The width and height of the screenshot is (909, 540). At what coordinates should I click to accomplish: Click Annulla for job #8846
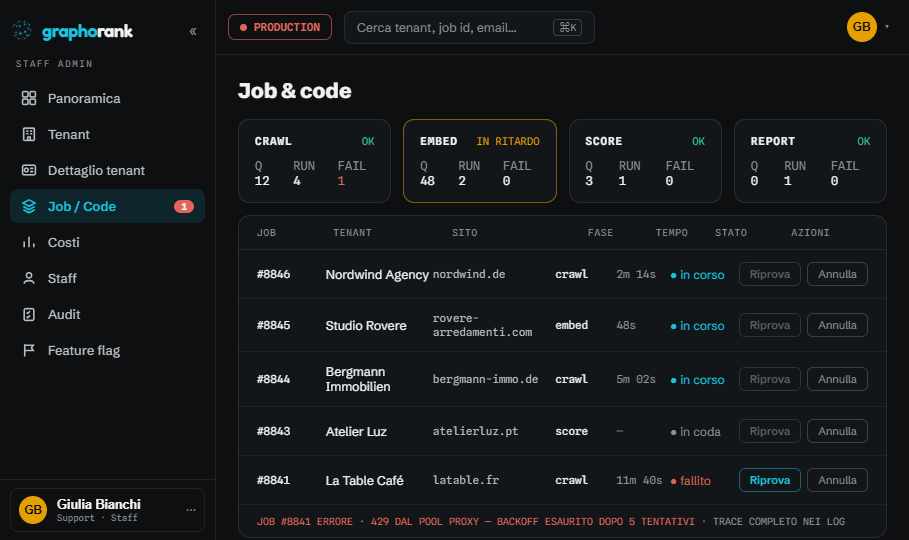click(837, 274)
